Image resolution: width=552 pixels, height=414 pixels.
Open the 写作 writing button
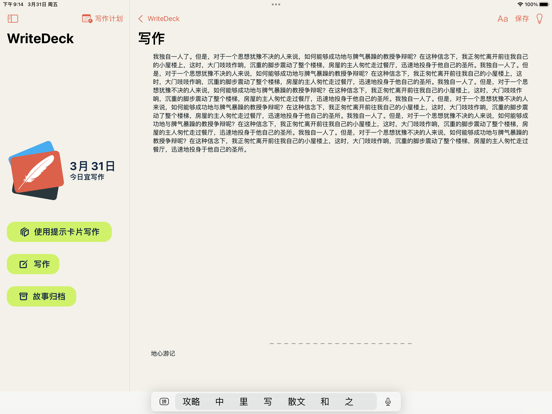(33, 264)
